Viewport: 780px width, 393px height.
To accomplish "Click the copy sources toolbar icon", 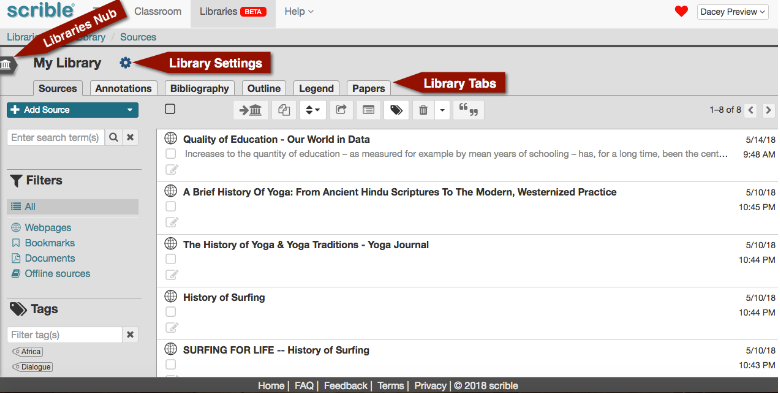I will click(284, 110).
